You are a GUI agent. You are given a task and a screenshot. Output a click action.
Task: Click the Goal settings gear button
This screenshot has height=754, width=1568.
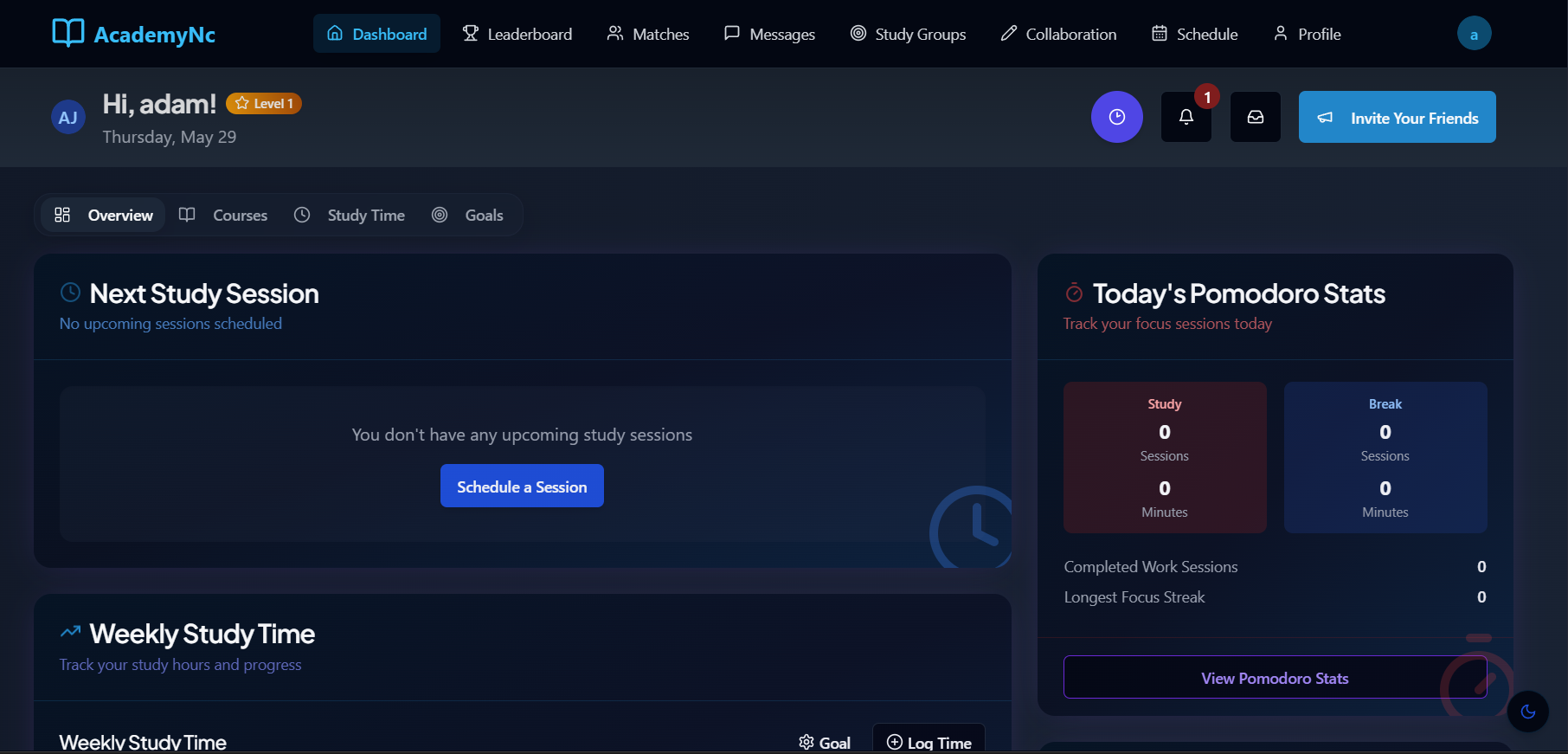coord(825,743)
